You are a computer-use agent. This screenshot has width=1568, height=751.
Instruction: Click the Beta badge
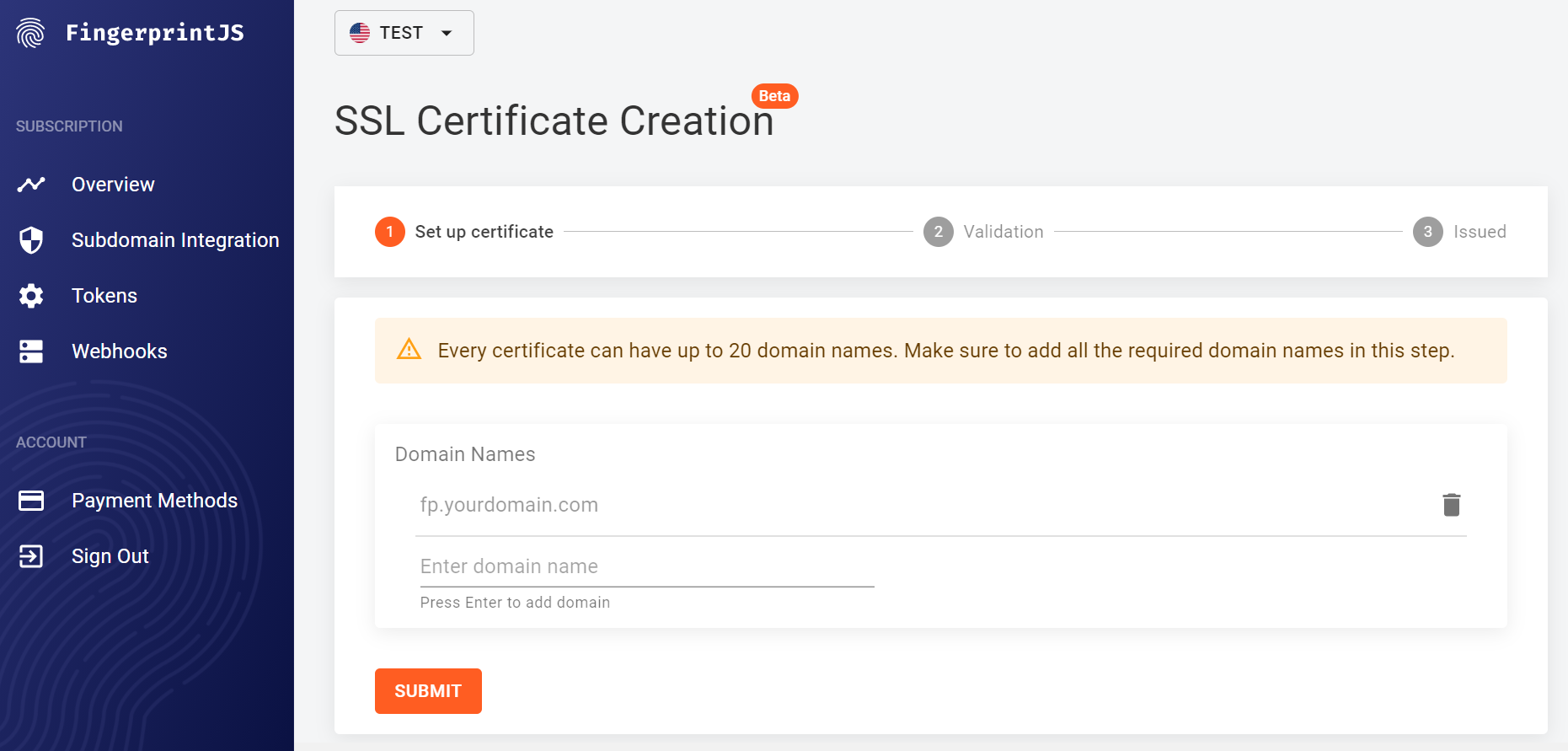pos(774,96)
